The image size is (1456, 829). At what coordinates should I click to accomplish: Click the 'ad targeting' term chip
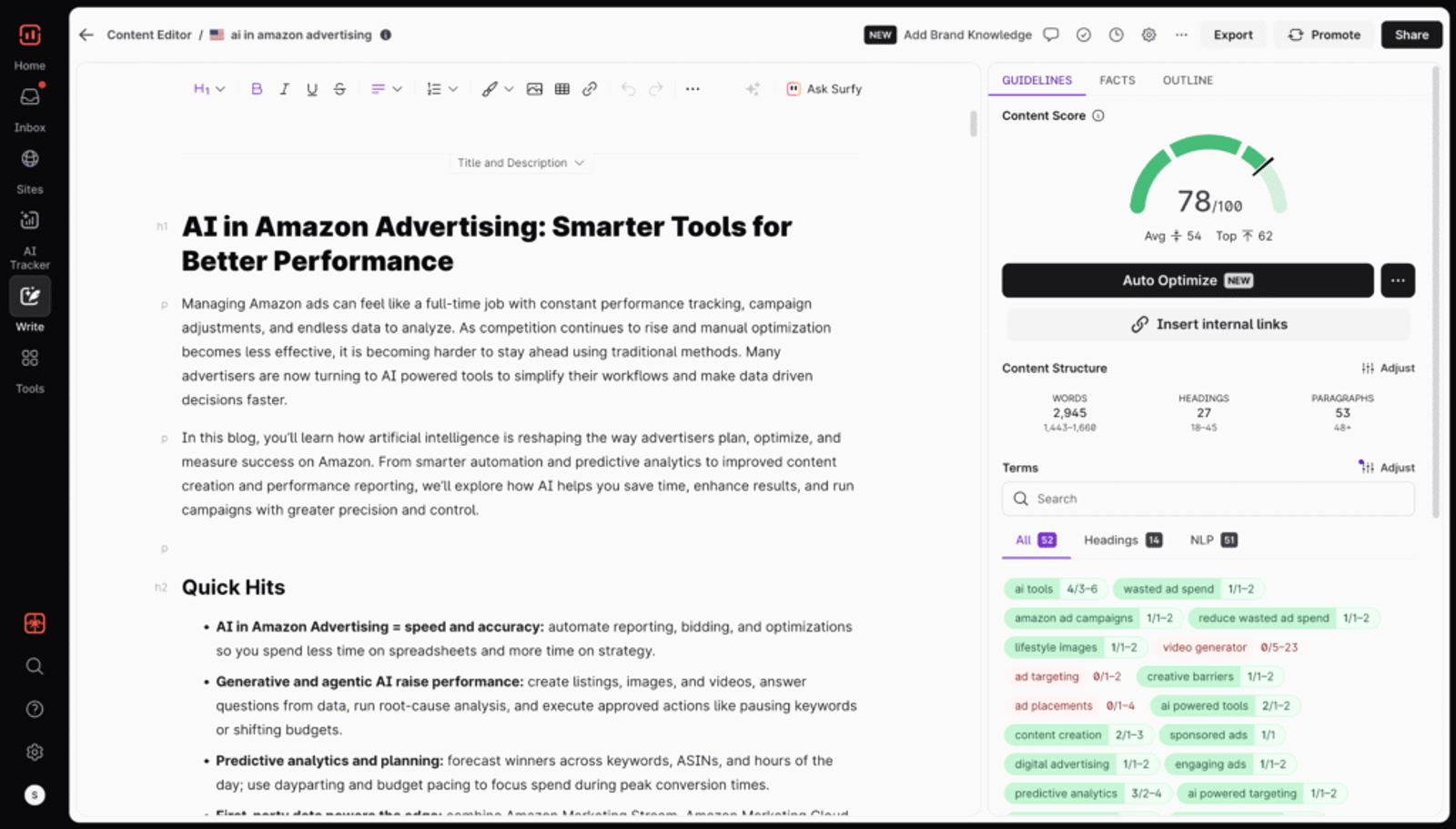1067,676
